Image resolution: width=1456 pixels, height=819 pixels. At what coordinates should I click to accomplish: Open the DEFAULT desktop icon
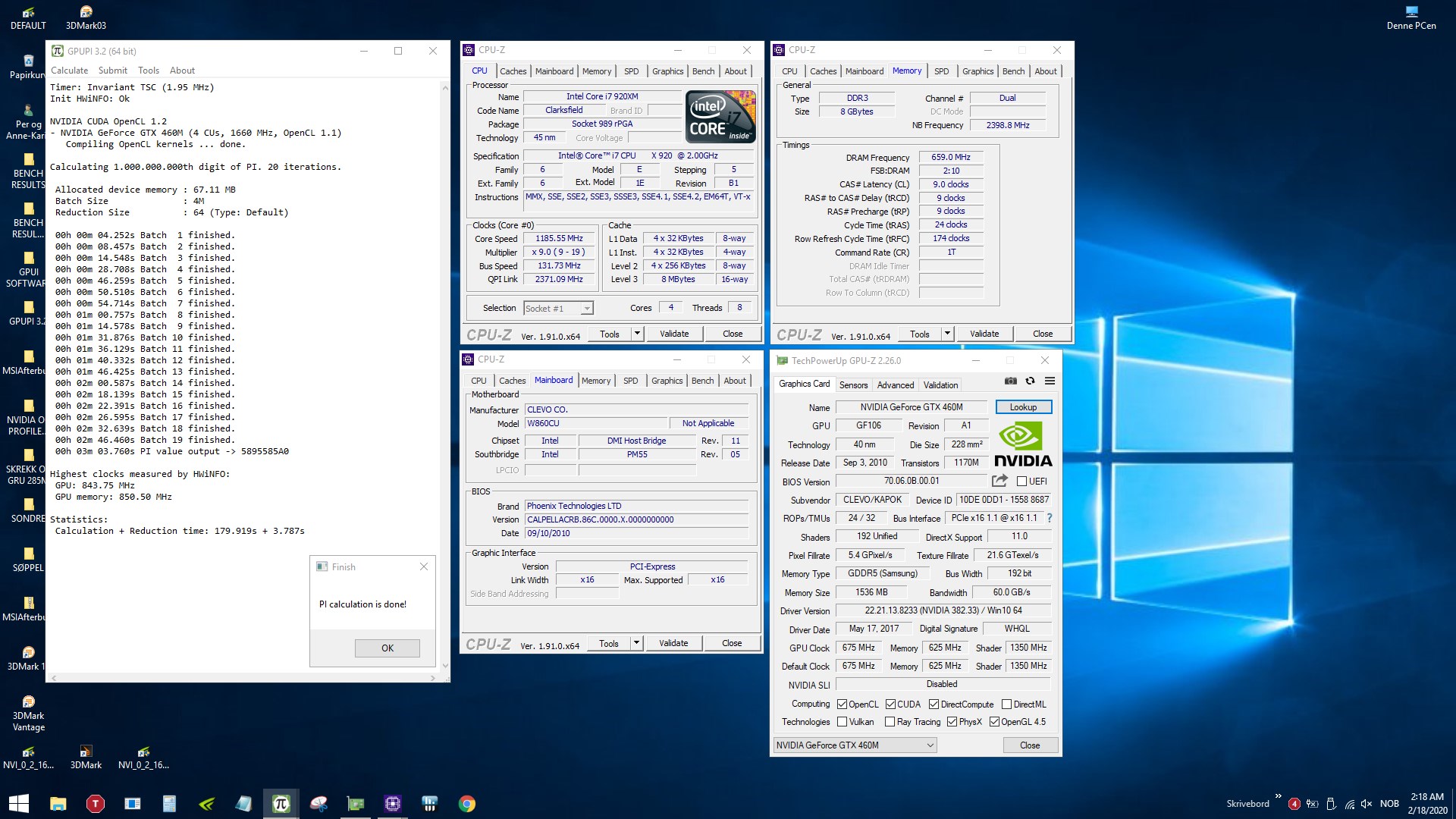[28, 17]
